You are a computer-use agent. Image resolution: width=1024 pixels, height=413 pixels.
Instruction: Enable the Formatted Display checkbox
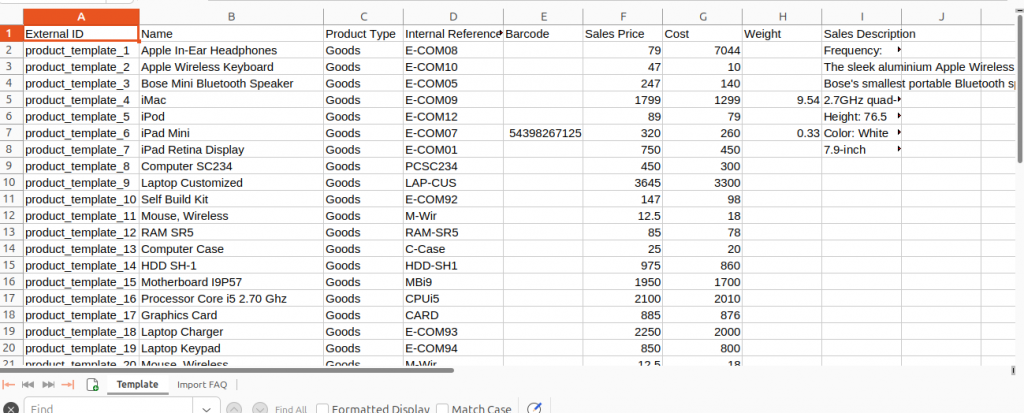click(x=323, y=409)
